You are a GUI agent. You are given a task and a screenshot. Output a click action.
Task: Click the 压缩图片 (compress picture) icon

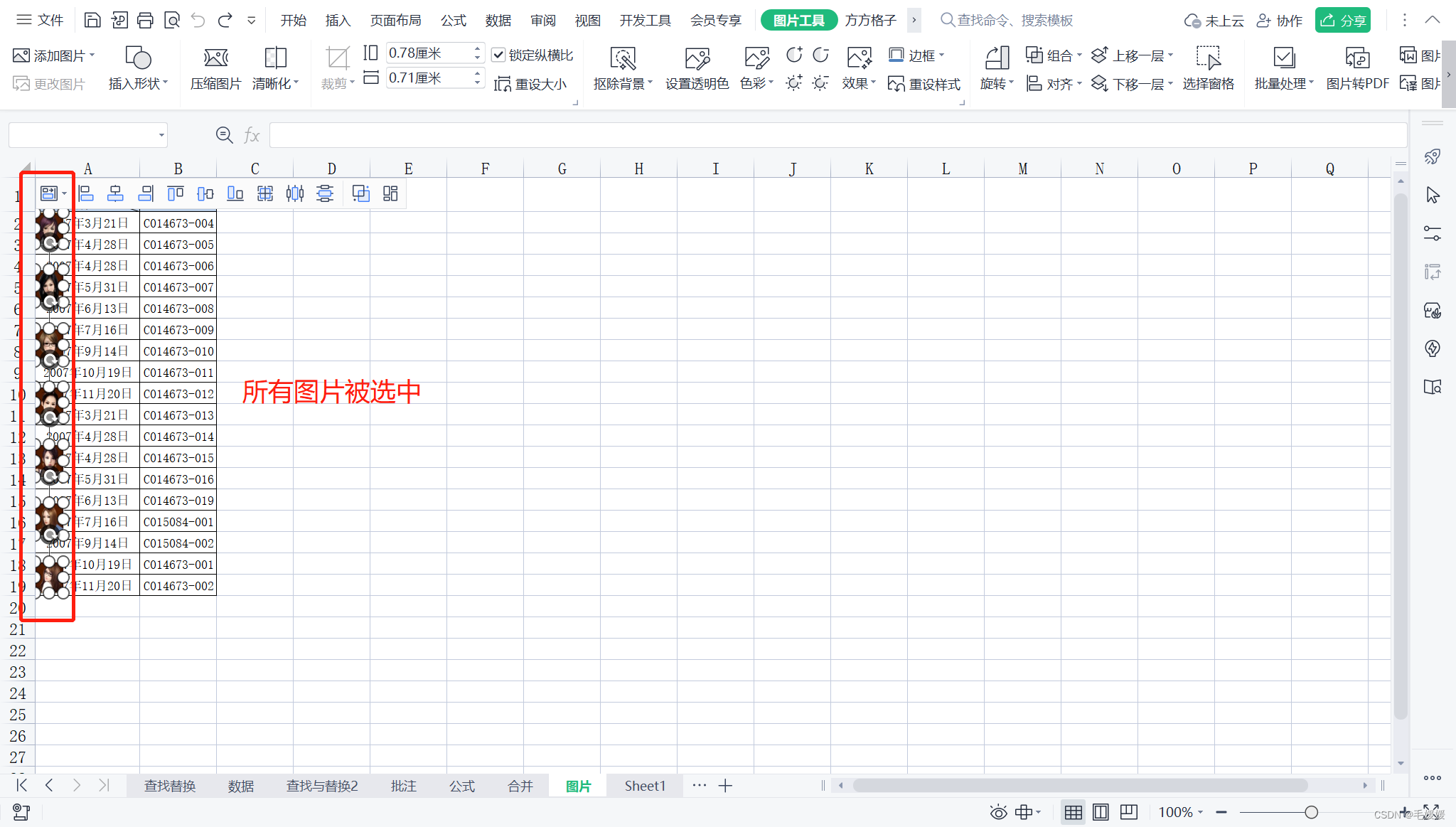215,58
